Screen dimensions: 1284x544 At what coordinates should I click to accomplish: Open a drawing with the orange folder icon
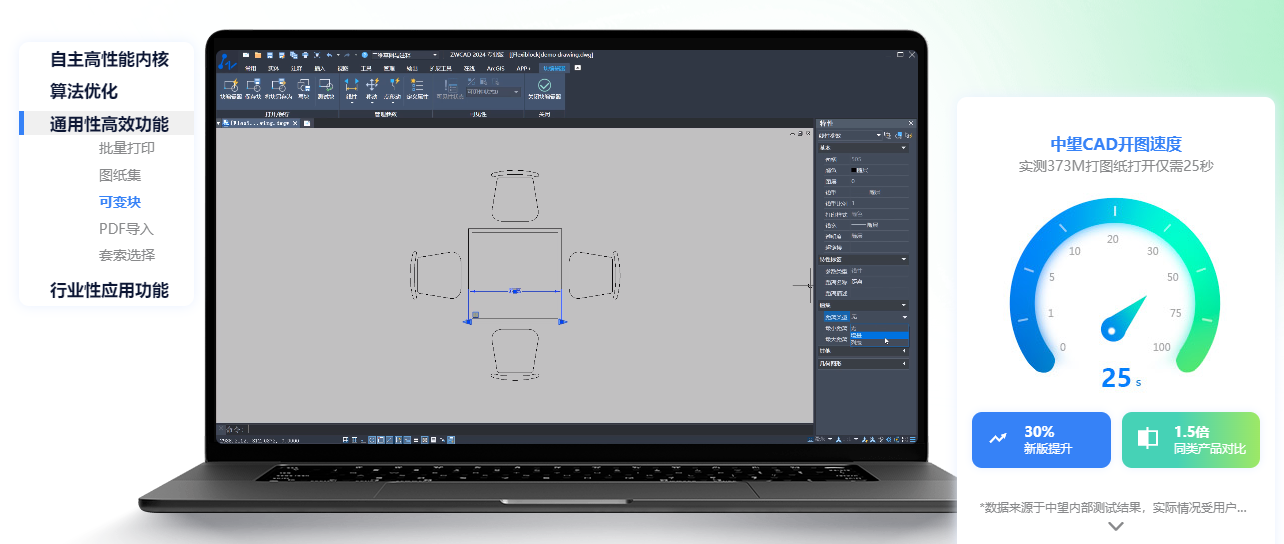258,55
